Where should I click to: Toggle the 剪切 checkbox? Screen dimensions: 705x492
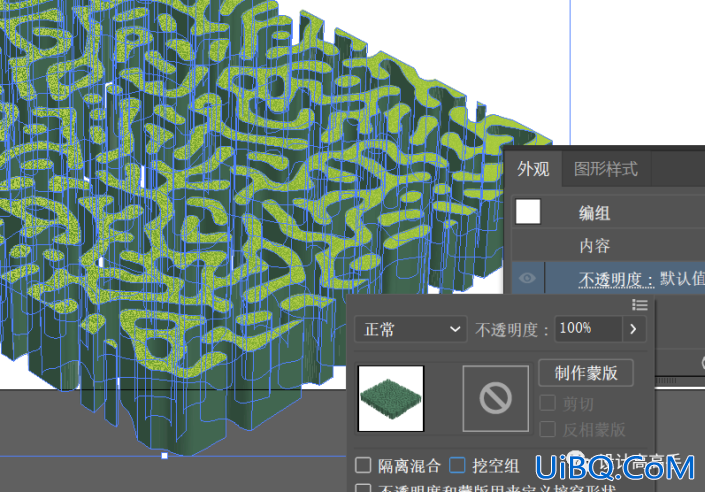click(x=547, y=403)
